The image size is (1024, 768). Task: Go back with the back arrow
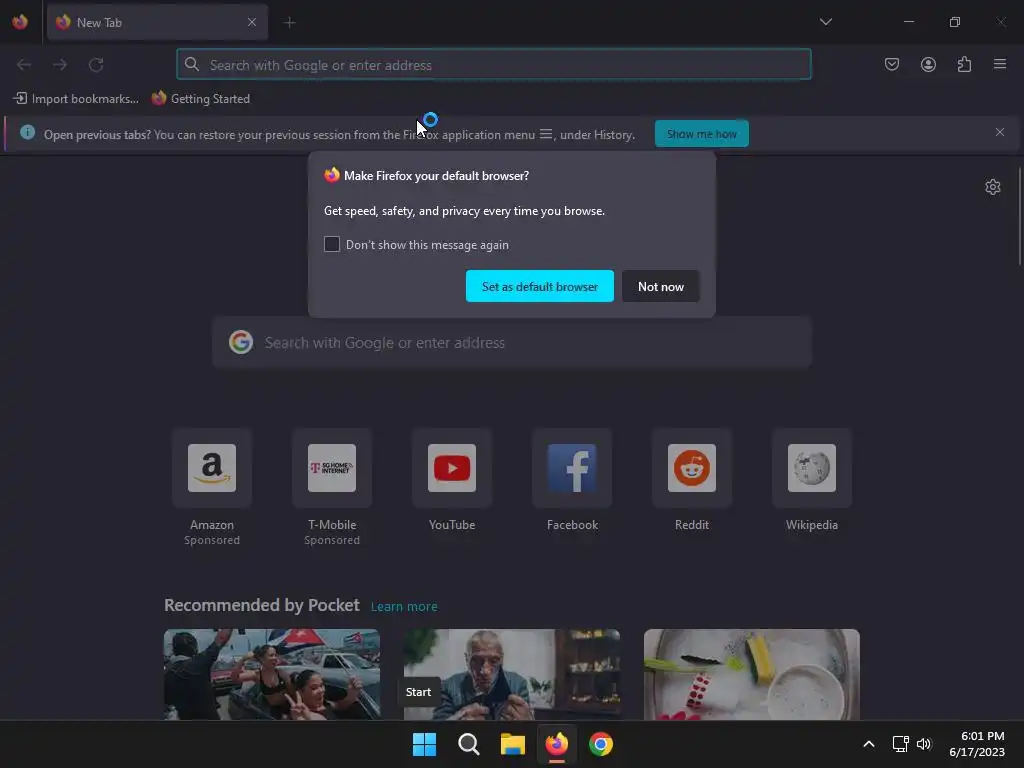click(24, 65)
